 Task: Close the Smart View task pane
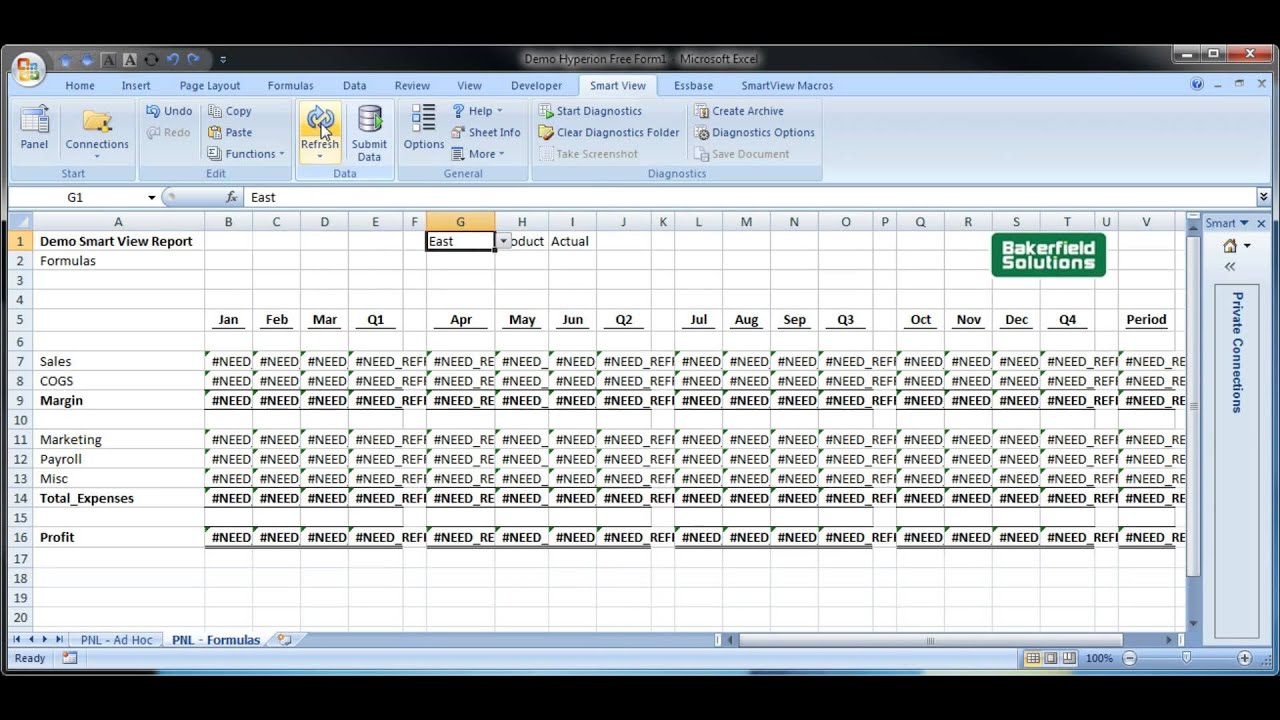[1261, 223]
